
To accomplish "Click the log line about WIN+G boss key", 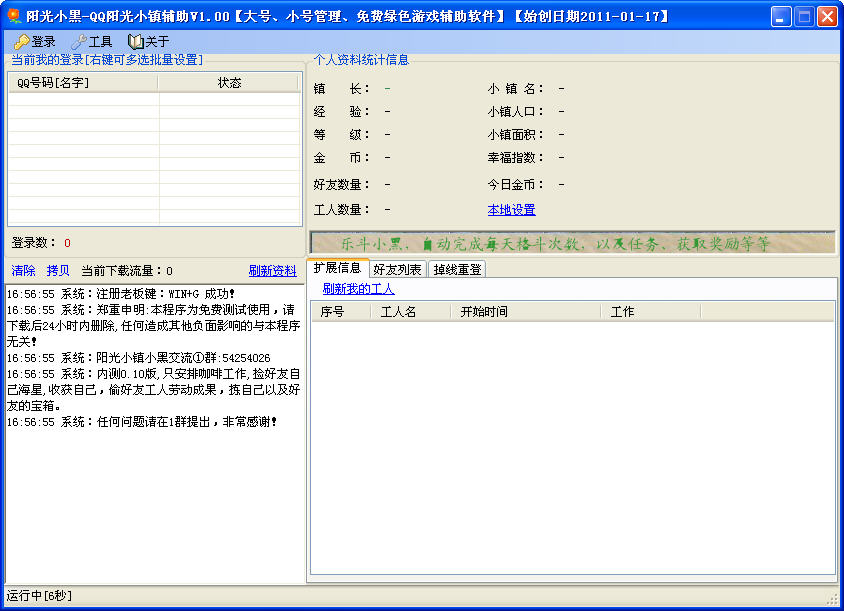I will [x=121, y=294].
